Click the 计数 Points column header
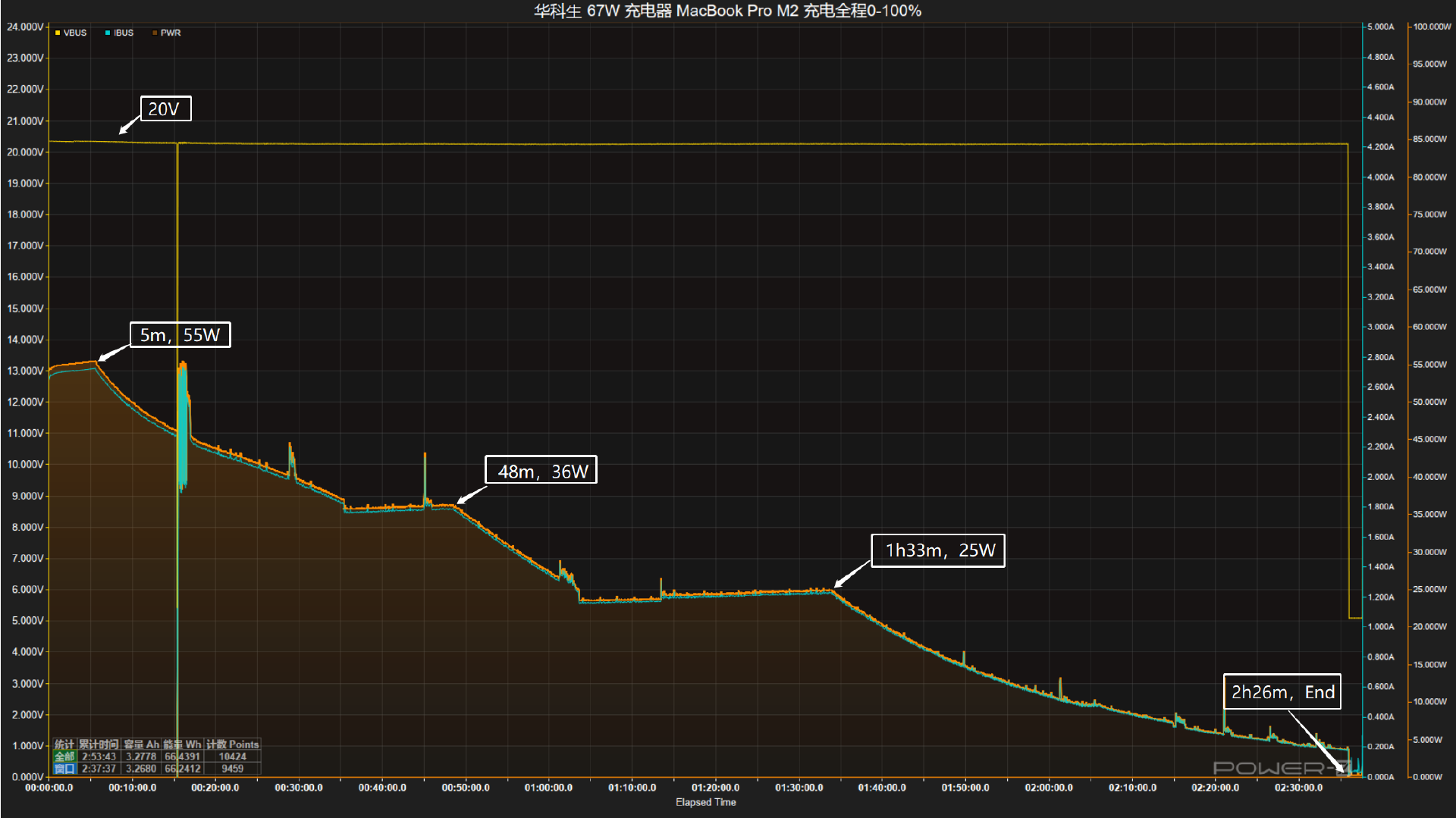 click(x=232, y=744)
